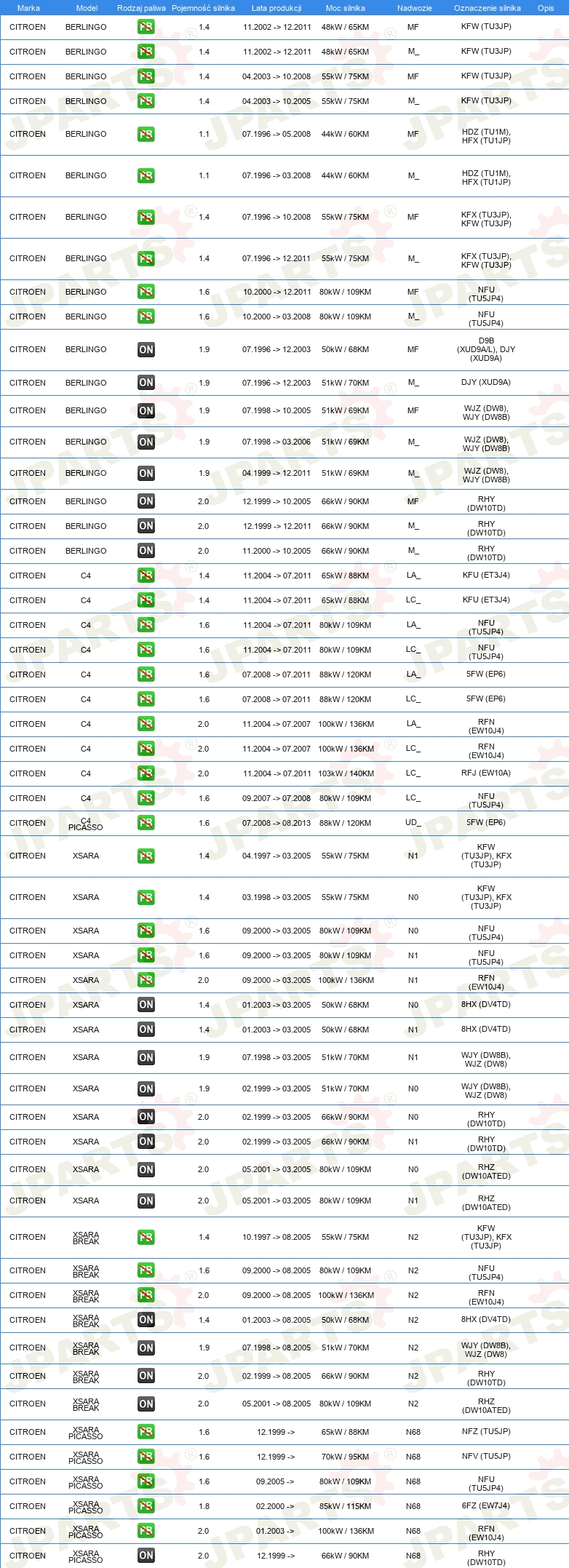The width and height of the screenshot is (569, 1568).
Task: Click diesel ON icon in Xsara 1.4 N0 row
Action: pyautogui.click(x=146, y=1005)
